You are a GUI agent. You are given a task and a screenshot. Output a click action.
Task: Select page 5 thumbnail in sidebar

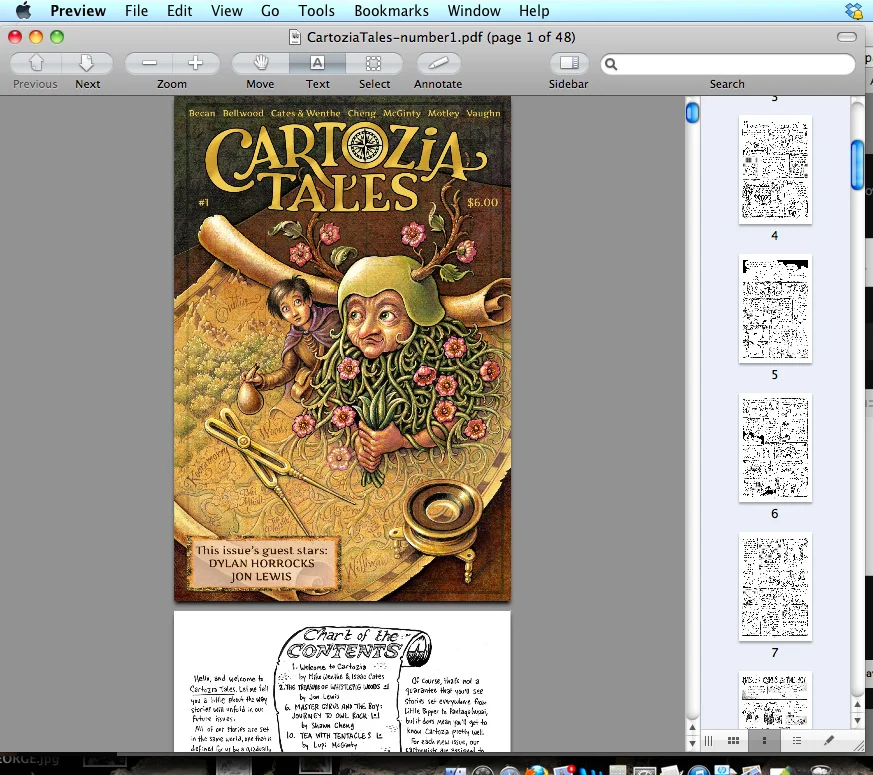pyautogui.click(x=775, y=309)
